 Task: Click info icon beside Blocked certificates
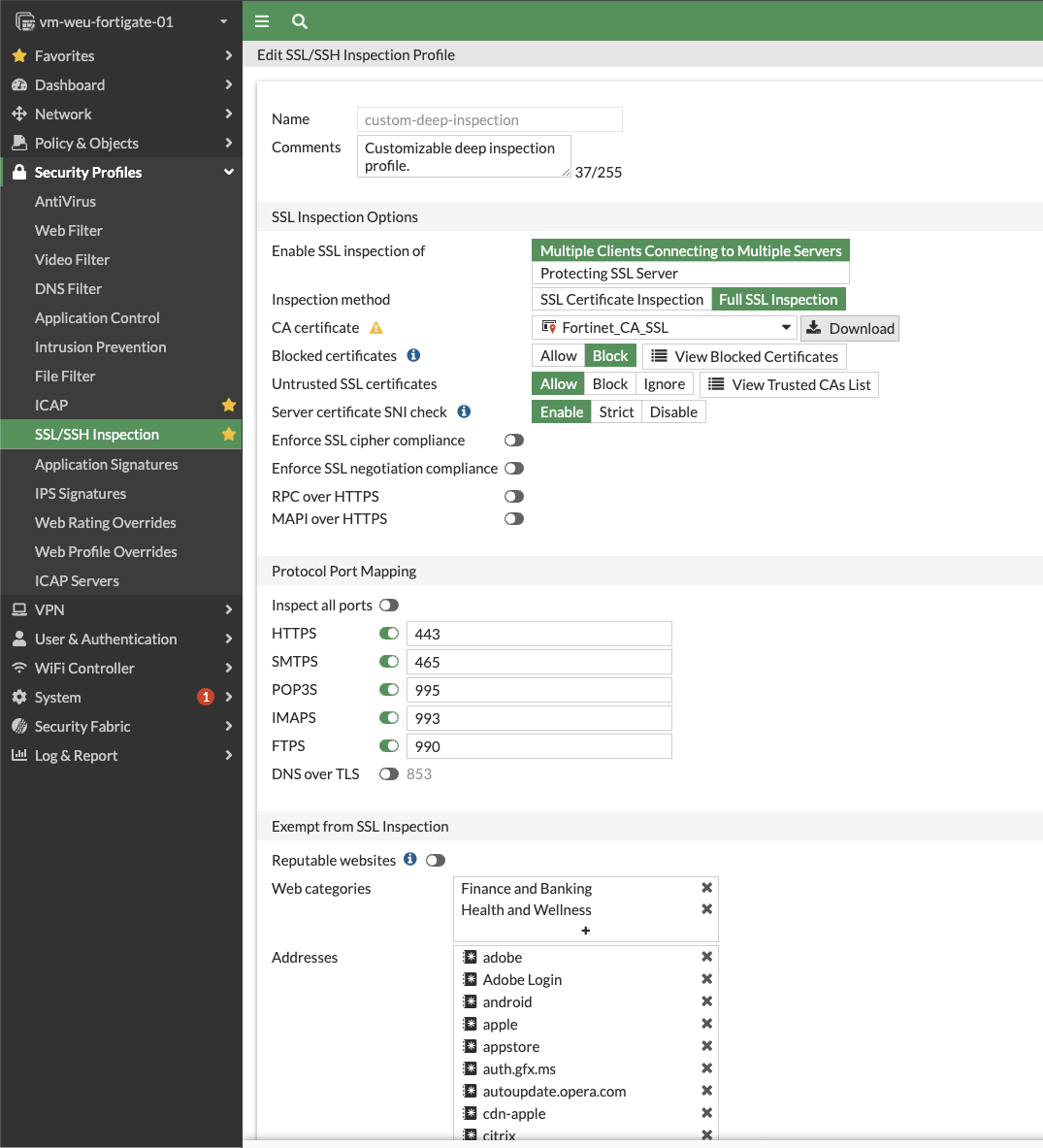(x=413, y=355)
